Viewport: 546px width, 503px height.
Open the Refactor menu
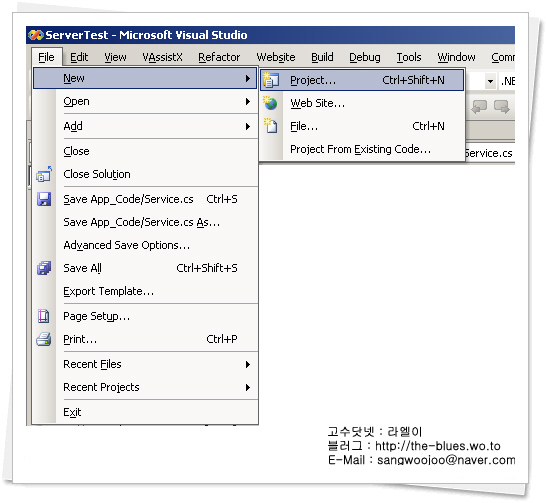219,57
